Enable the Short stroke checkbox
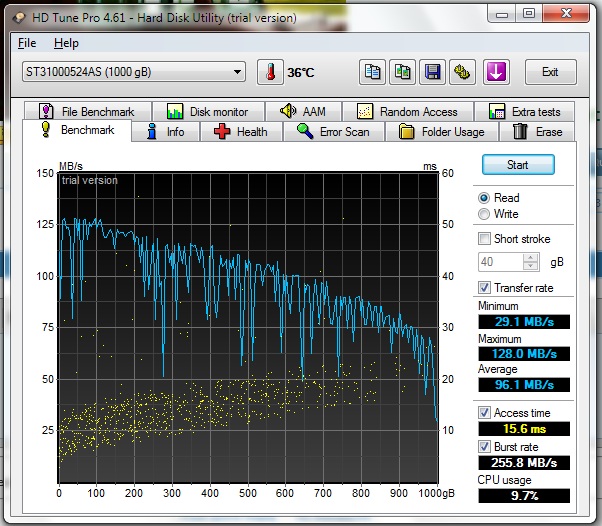The width and height of the screenshot is (602, 526). [484, 238]
